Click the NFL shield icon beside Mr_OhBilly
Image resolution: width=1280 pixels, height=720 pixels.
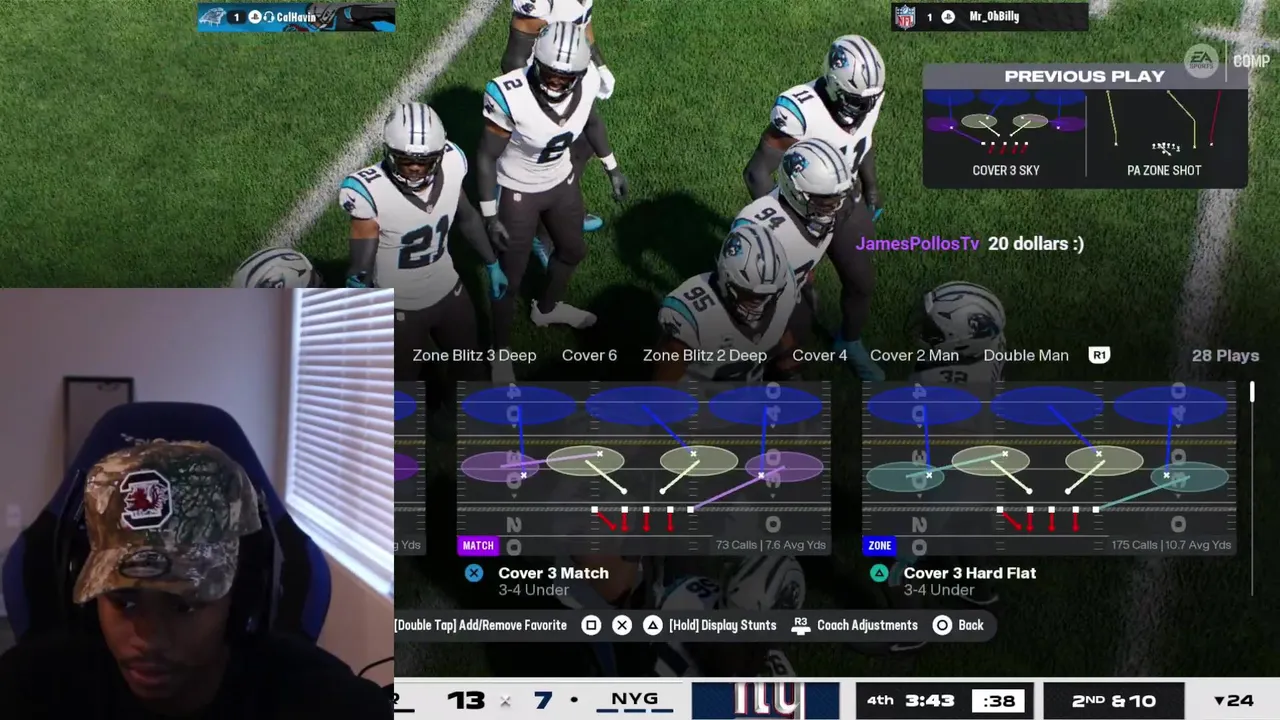tap(905, 17)
